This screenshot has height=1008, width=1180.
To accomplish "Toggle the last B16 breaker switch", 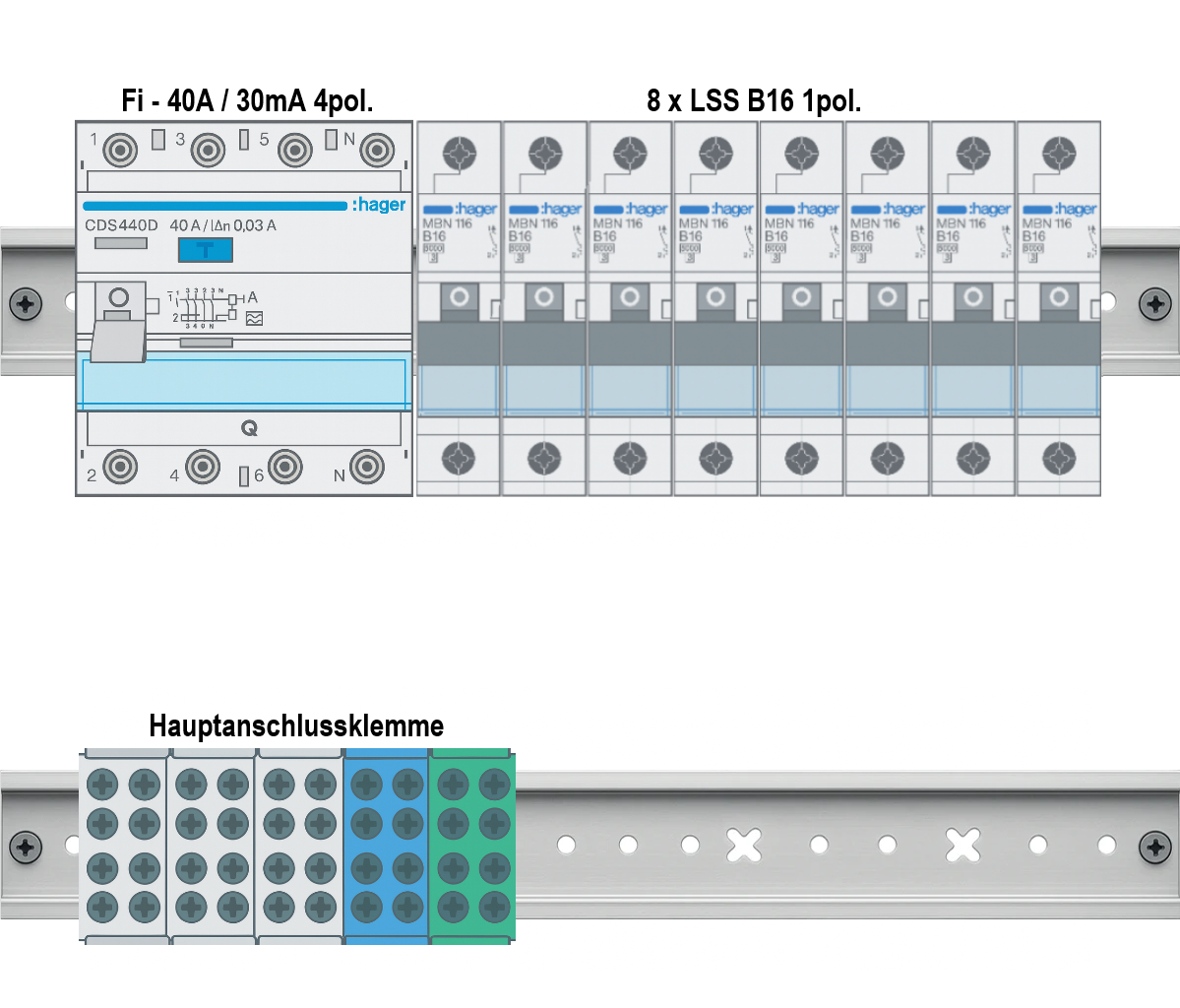I will tap(1059, 298).
